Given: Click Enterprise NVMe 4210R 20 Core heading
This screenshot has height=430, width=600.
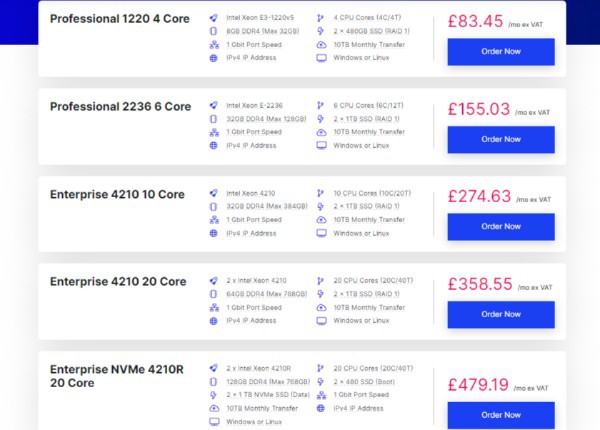Looking at the screenshot, I should click(x=117, y=376).
